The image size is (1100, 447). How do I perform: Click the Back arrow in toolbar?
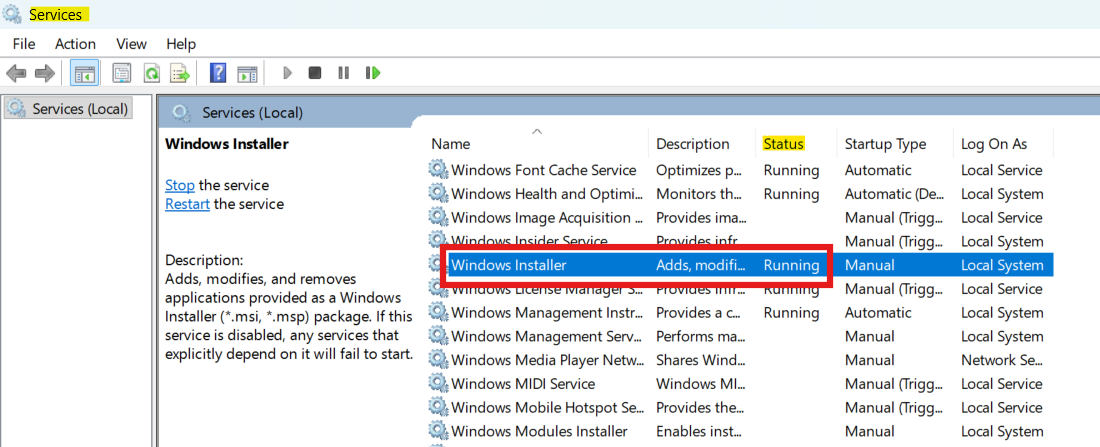(x=16, y=73)
